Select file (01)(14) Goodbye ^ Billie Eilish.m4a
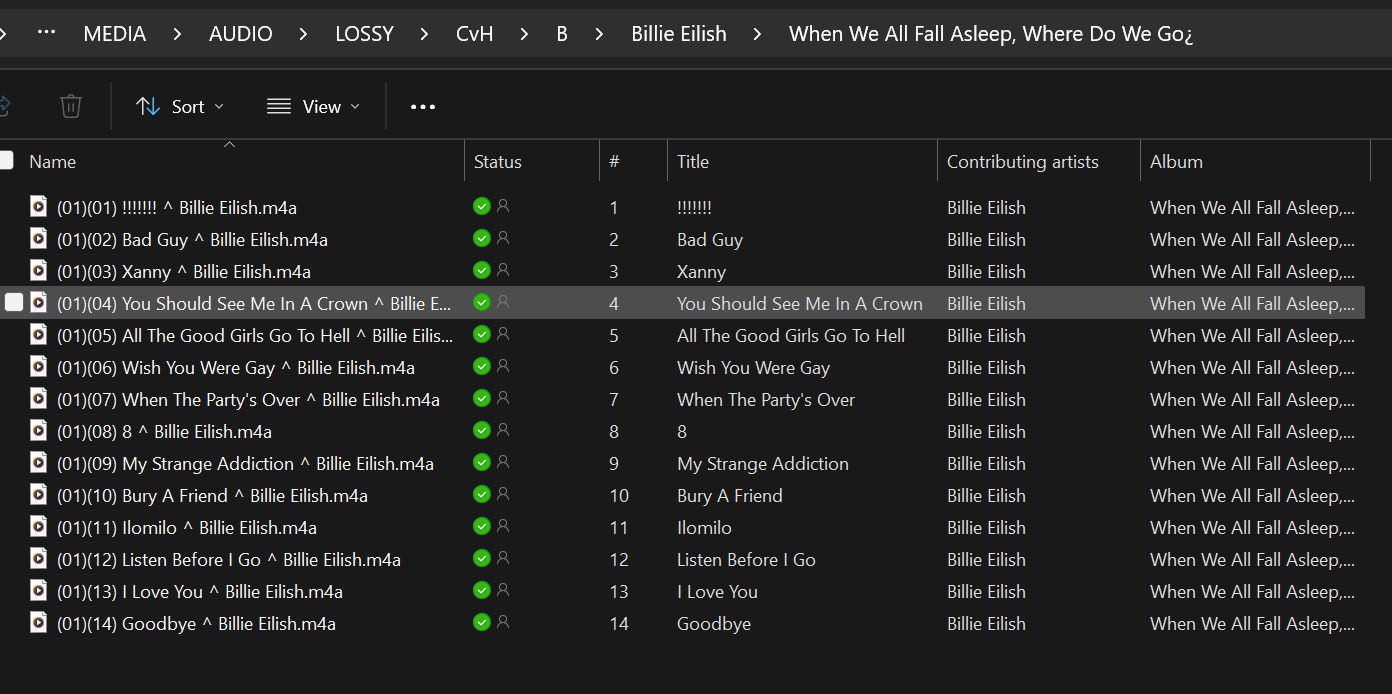Image resolution: width=1392 pixels, height=694 pixels. 196,624
